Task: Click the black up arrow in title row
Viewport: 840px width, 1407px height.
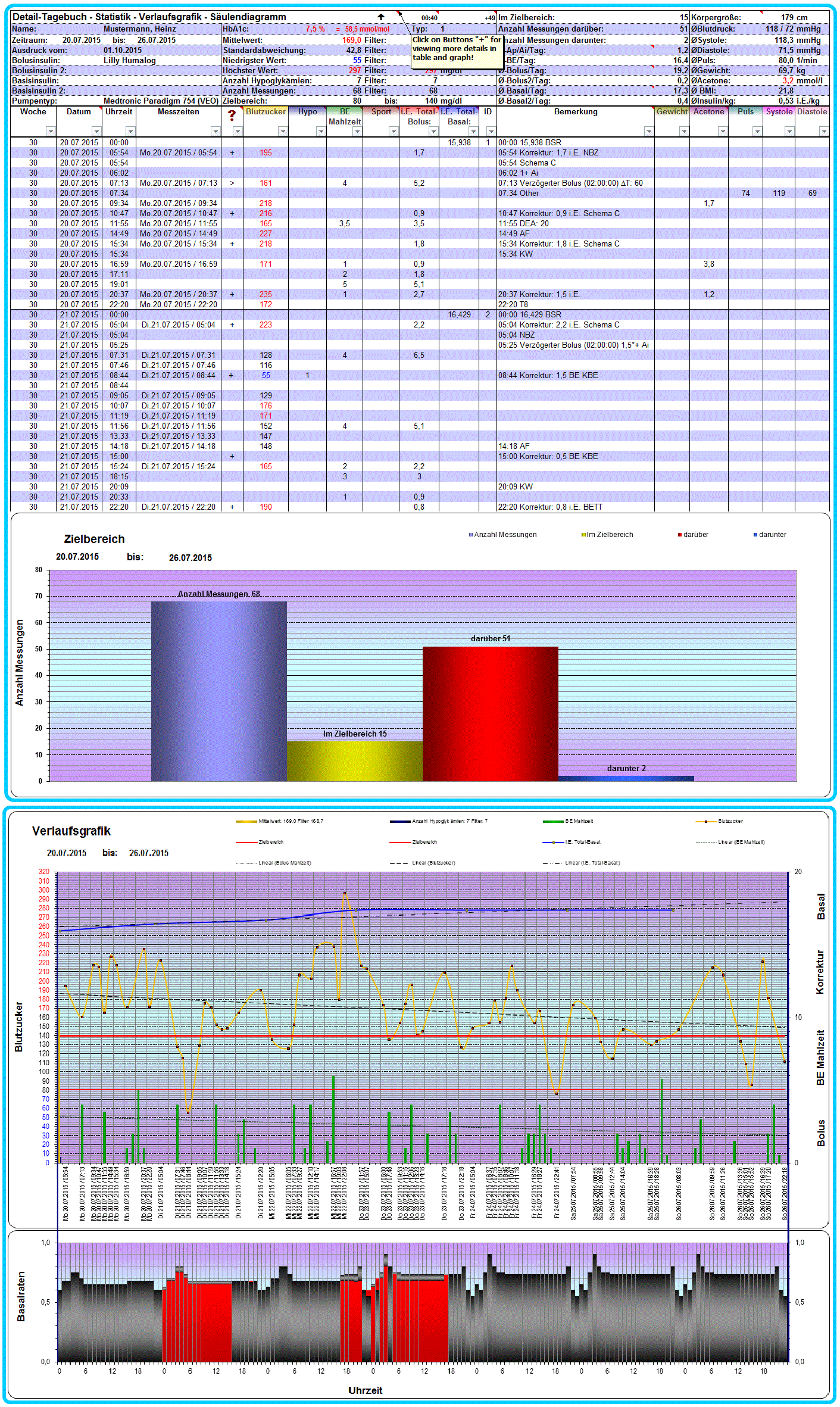Action: pos(381,17)
